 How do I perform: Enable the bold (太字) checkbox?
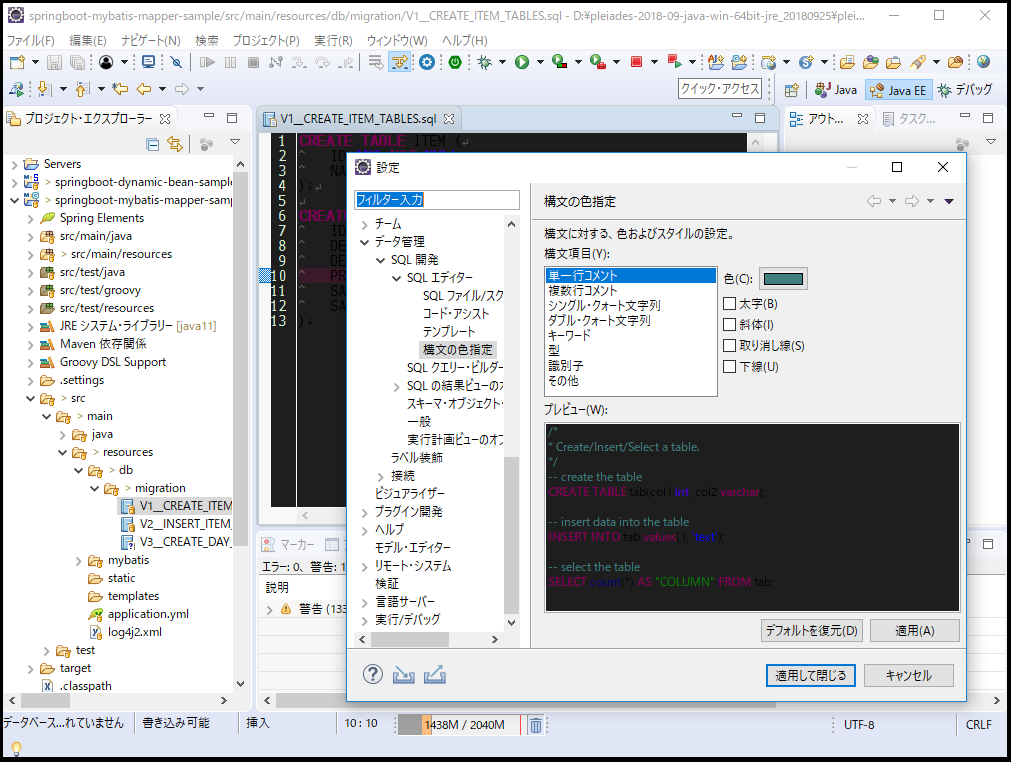coord(729,304)
